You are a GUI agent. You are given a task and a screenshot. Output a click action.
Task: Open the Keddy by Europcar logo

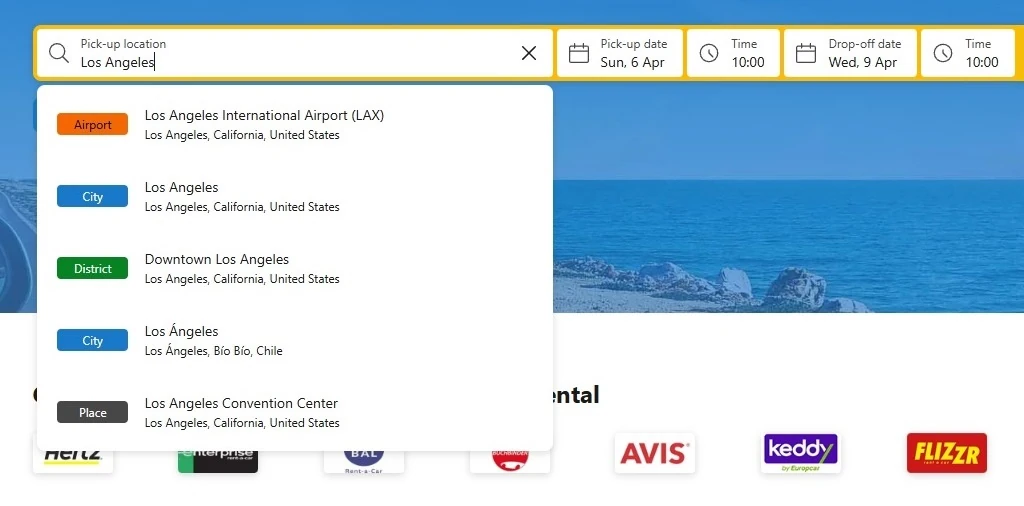point(801,453)
